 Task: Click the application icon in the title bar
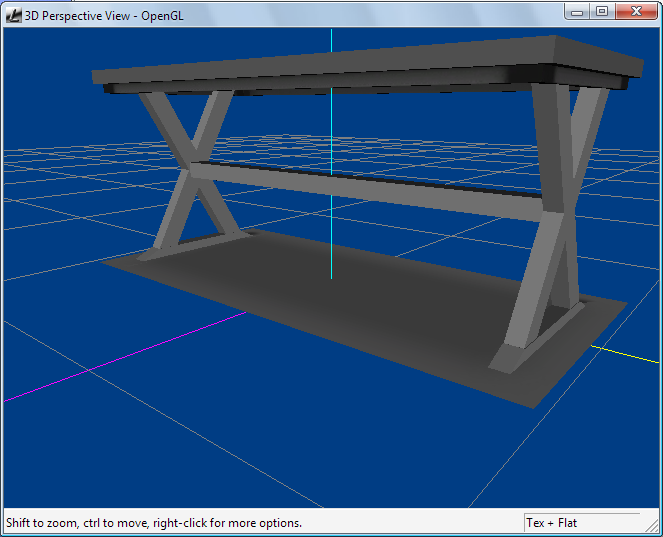click(x=14, y=14)
